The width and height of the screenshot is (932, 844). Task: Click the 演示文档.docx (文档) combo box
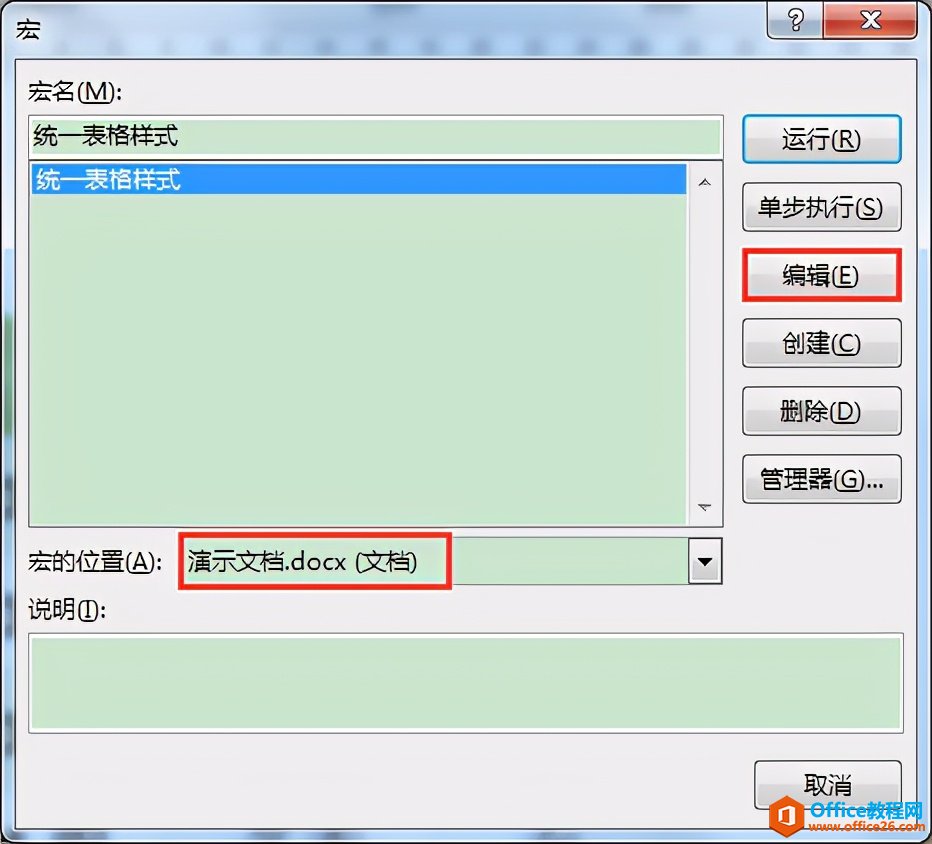(x=450, y=561)
